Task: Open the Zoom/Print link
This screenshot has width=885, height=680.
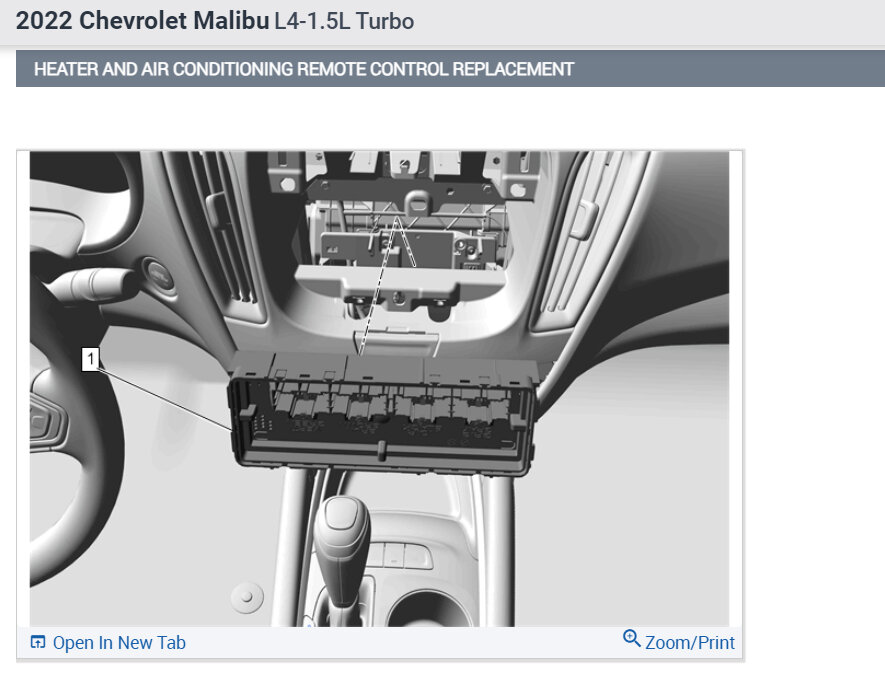Action: pyautogui.click(x=690, y=643)
